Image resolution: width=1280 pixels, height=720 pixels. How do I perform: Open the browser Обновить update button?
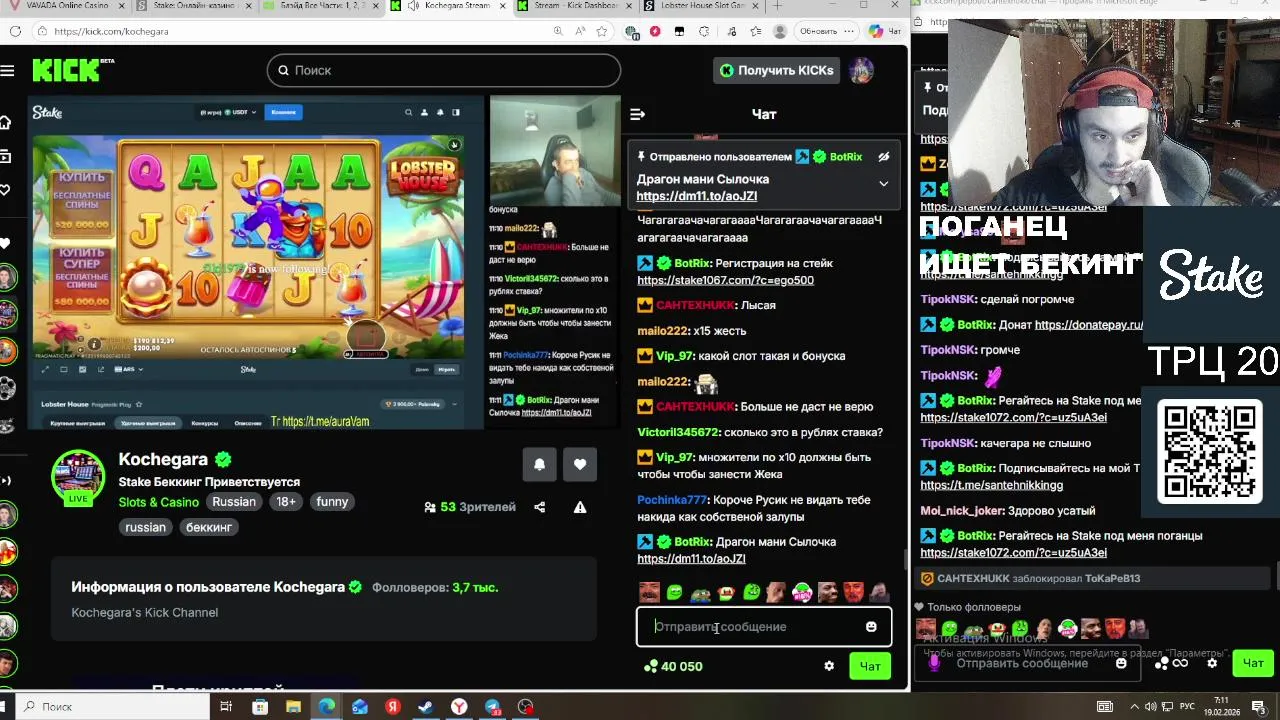pyautogui.click(x=818, y=31)
